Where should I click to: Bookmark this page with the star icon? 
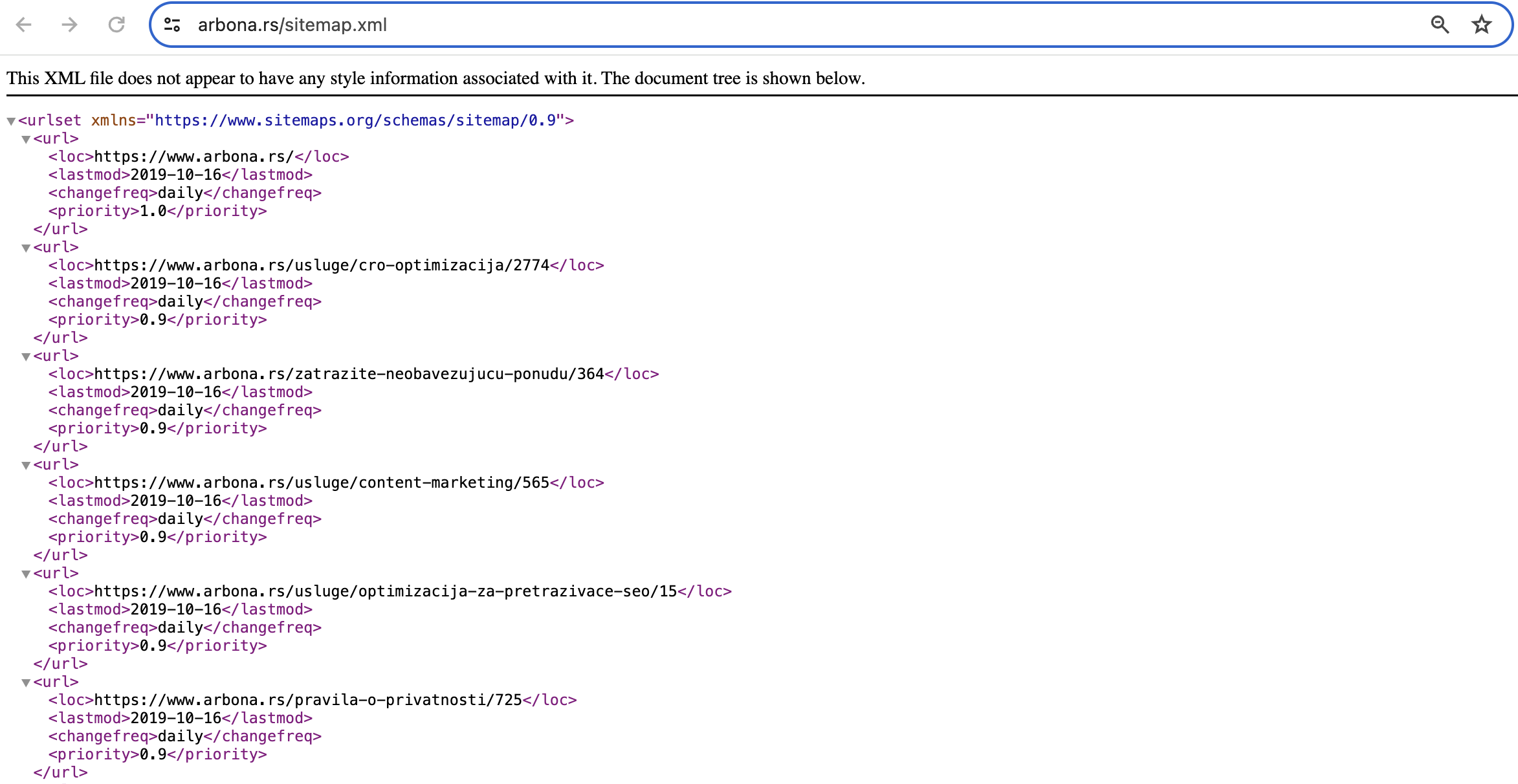[1482, 25]
